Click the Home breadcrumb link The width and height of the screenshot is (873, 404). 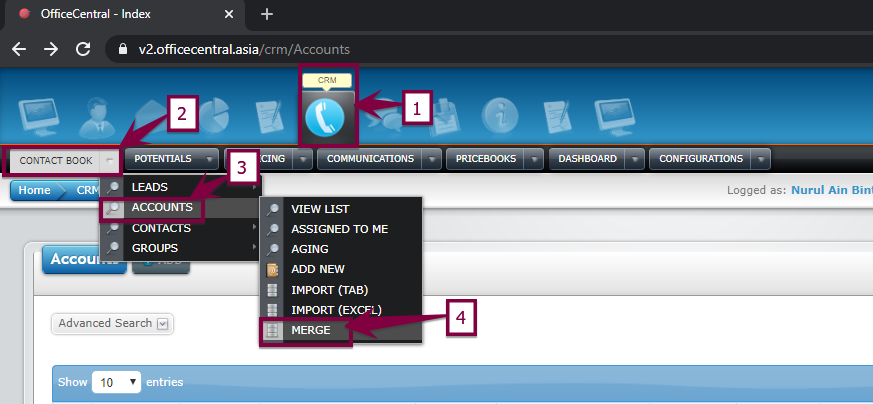[34, 190]
